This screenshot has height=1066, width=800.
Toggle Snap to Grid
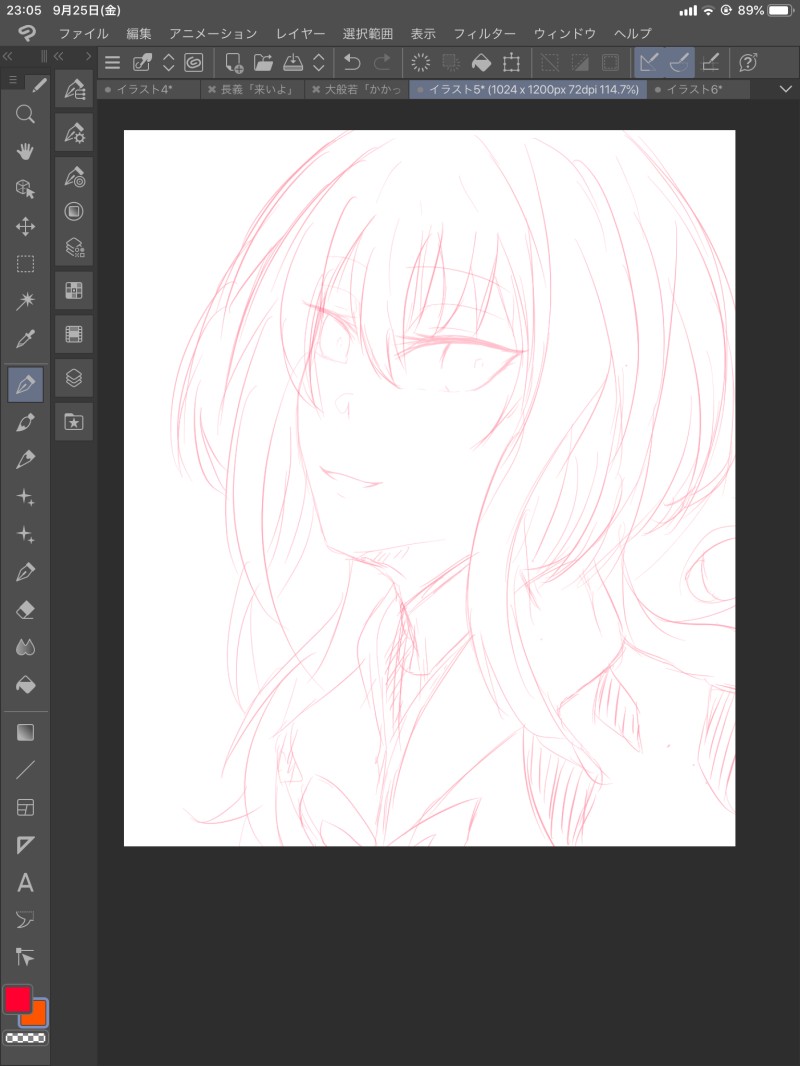click(710, 63)
